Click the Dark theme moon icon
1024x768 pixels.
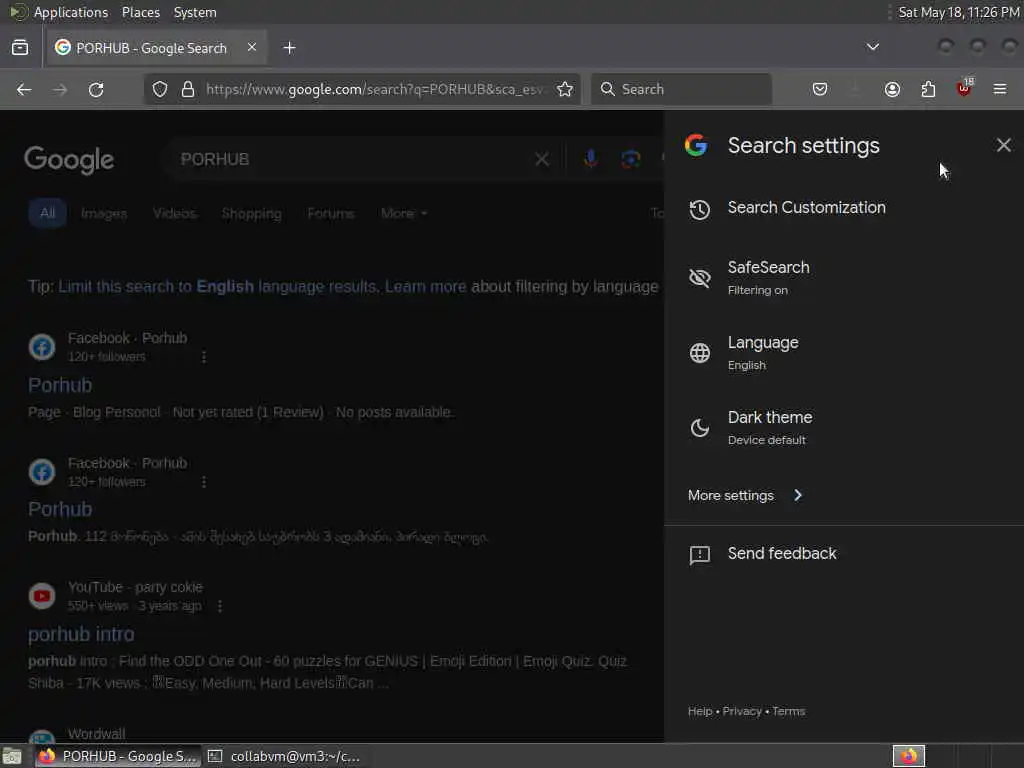point(699,428)
